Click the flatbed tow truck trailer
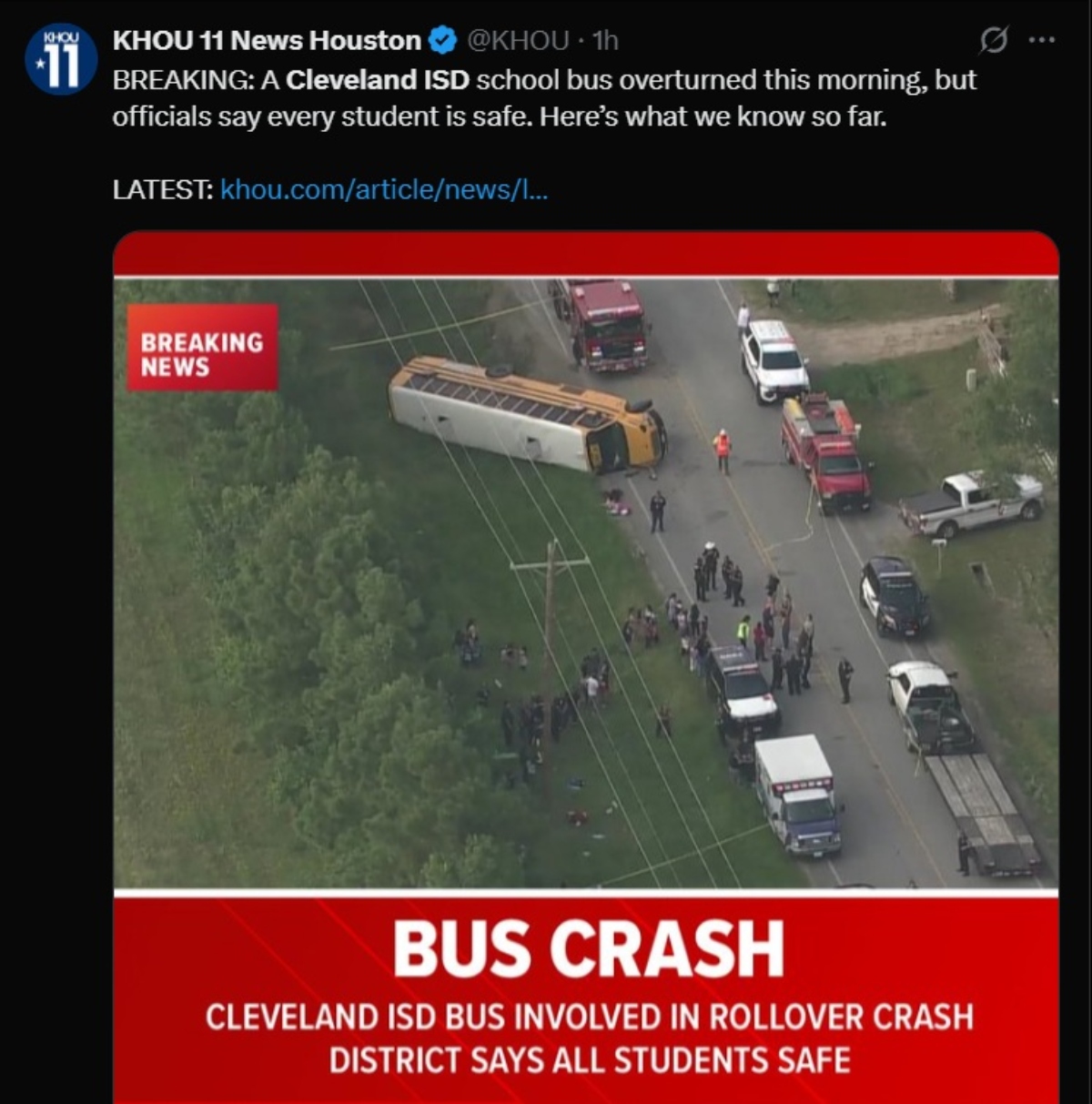Image resolution: width=1092 pixels, height=1104 pixels. [x=982, y=812]
